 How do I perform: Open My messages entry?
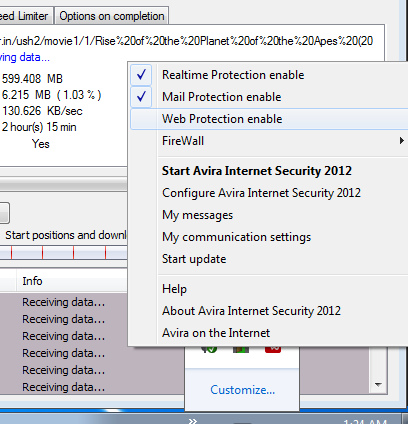coord(197,215)
